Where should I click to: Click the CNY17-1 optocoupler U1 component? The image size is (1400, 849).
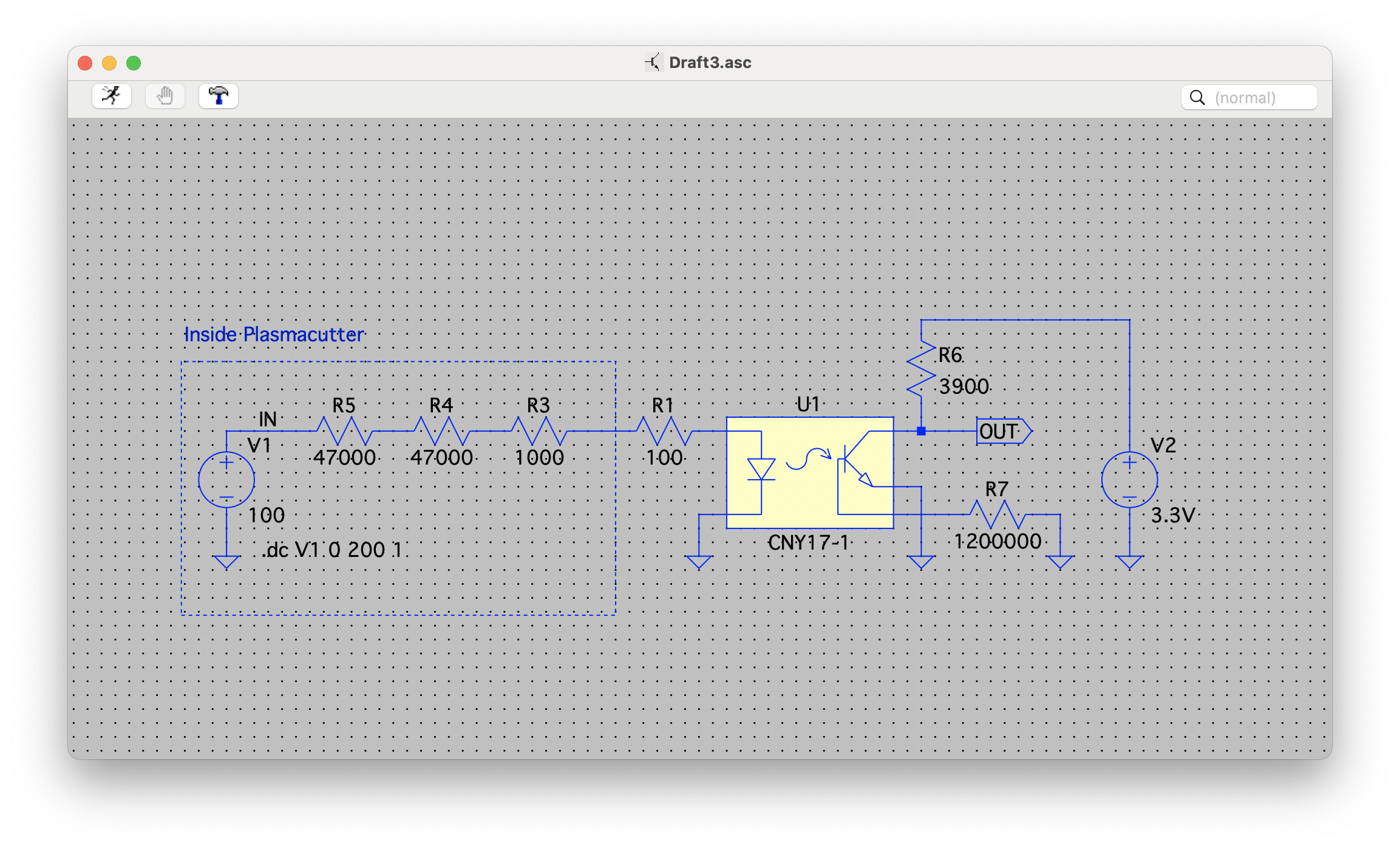[809, 472]
